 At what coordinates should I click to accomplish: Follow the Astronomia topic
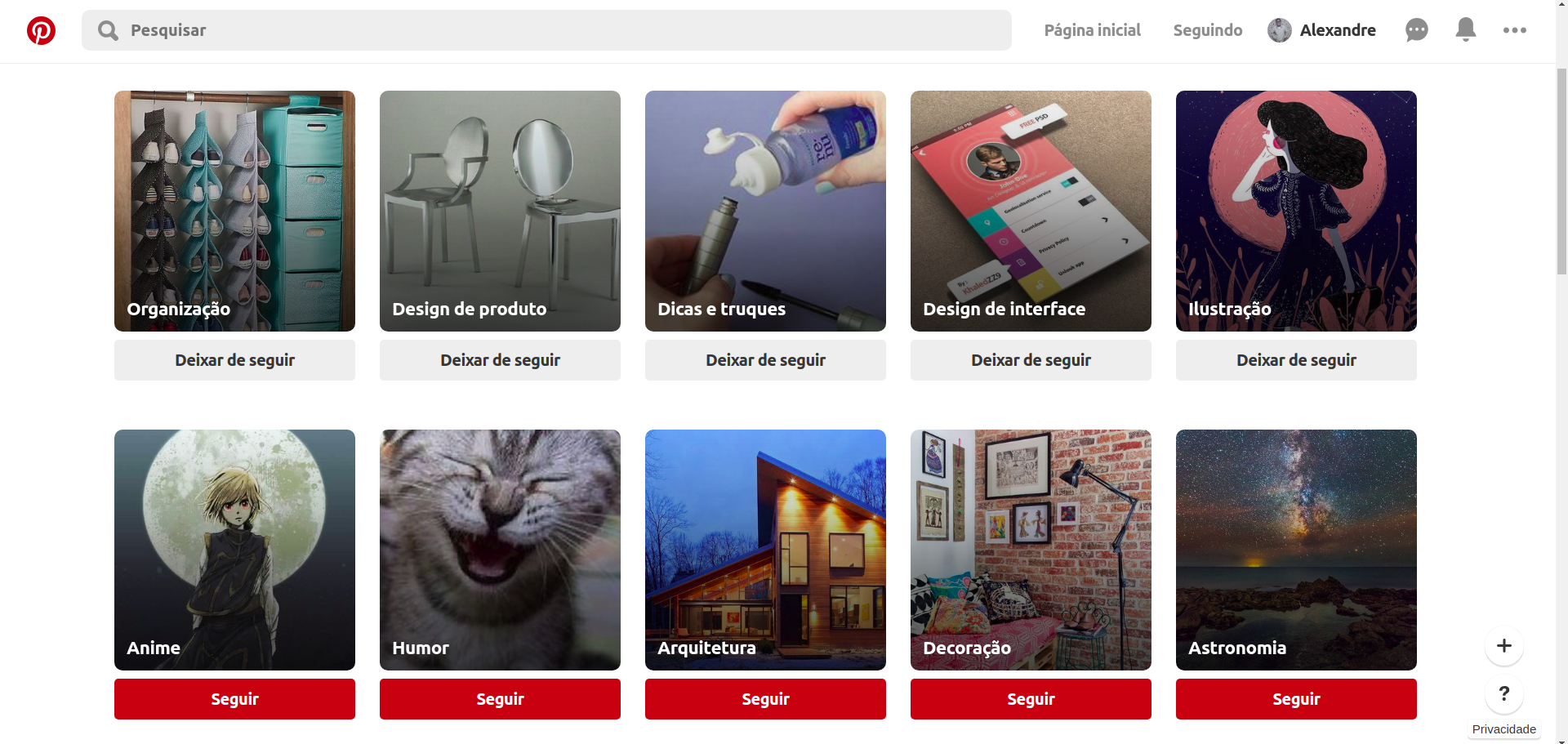pyautogui.click(x=1296, y=699)
